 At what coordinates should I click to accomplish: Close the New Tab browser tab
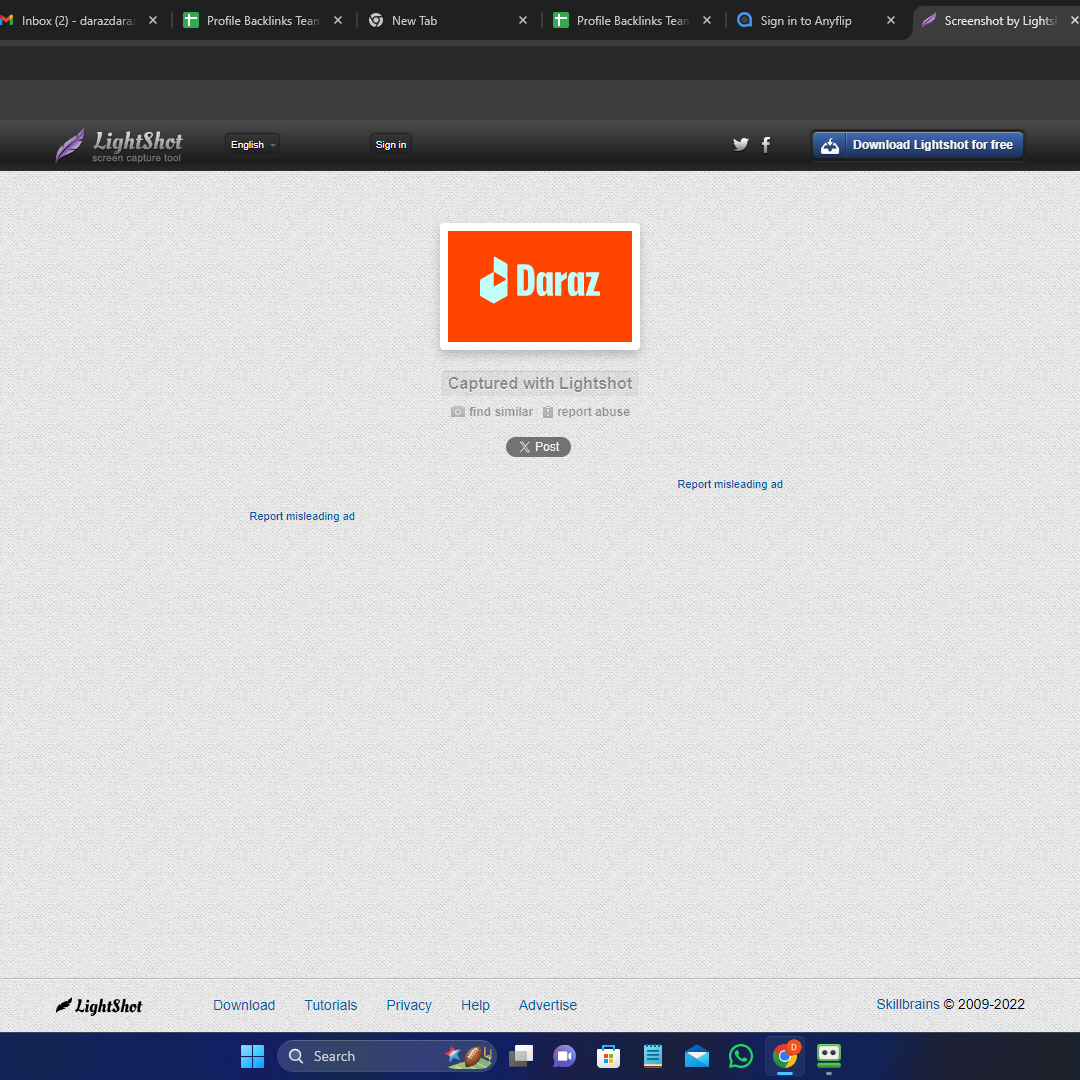pyautogui.click(x=523, y=20)
